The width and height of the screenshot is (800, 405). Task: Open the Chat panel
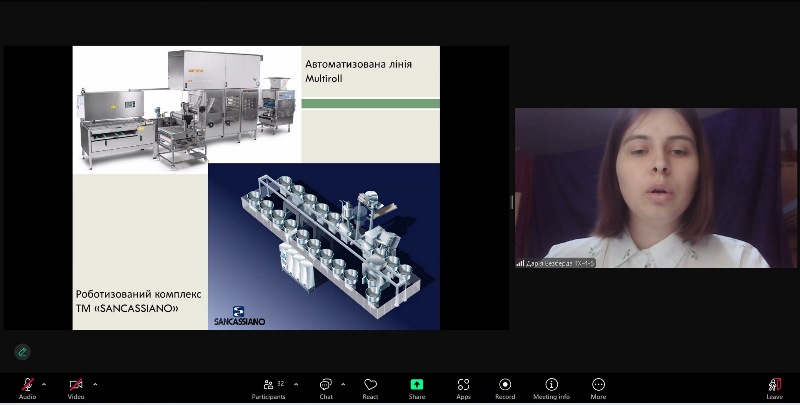tap(326, 389)
